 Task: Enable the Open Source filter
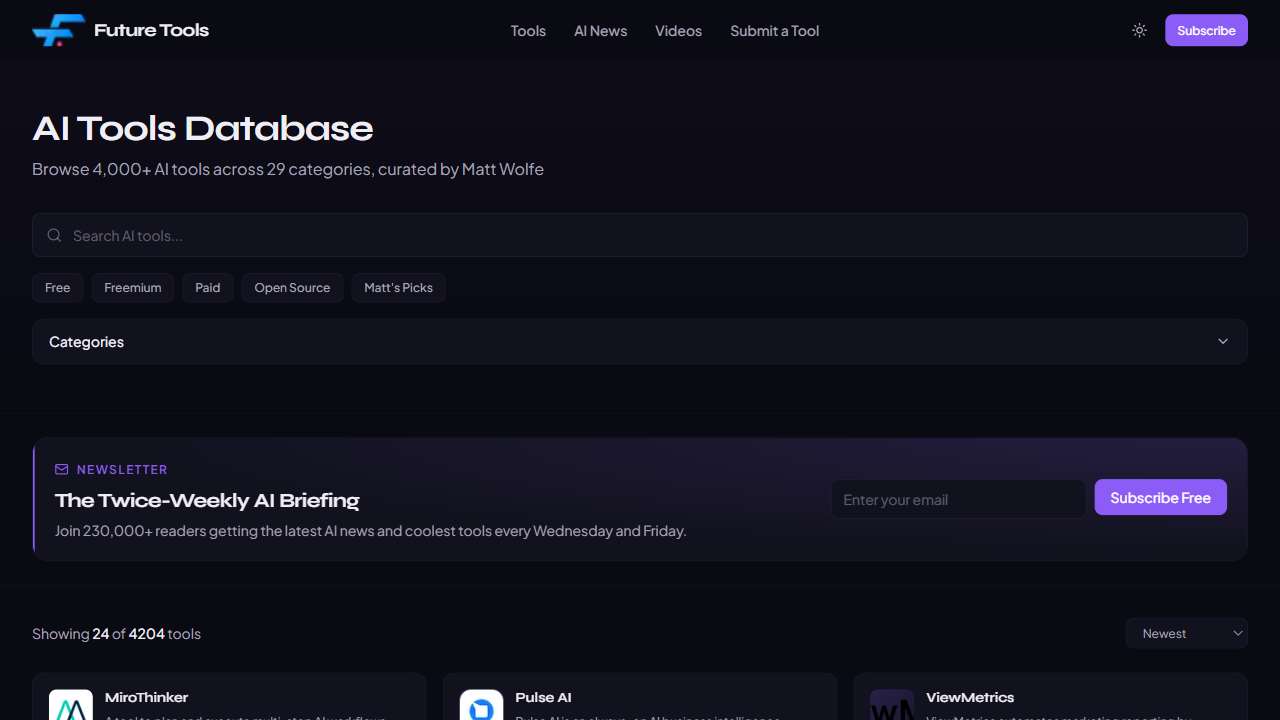click(x=292, y=288)
